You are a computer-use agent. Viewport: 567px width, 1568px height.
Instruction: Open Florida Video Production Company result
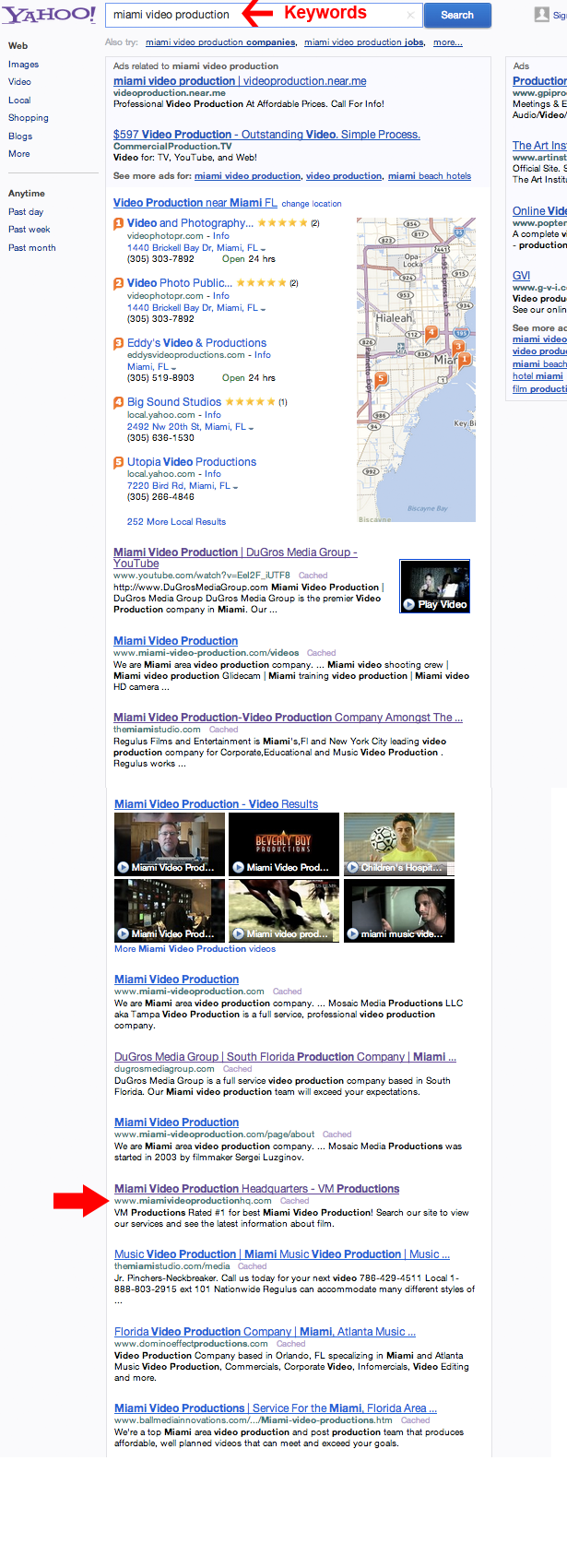click(x=265, y=1332)
